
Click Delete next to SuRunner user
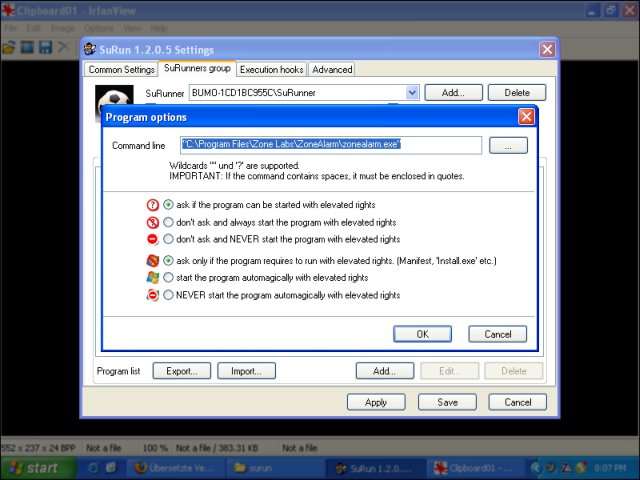pos(517,92)
